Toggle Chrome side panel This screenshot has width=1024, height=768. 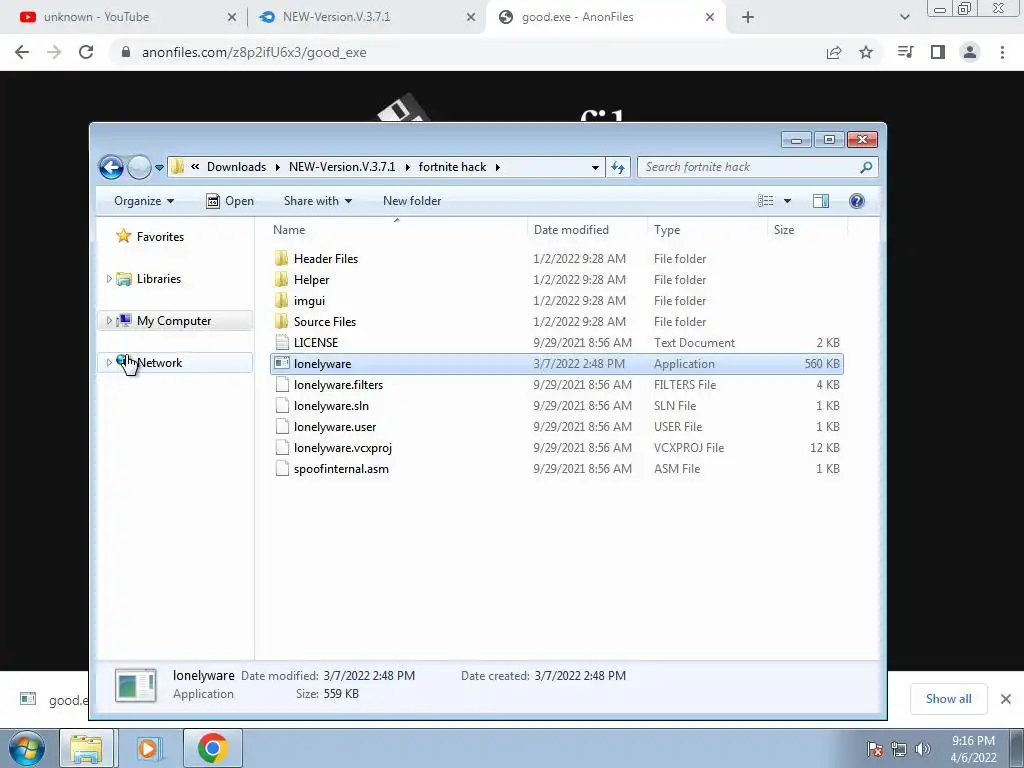[938, 52]
